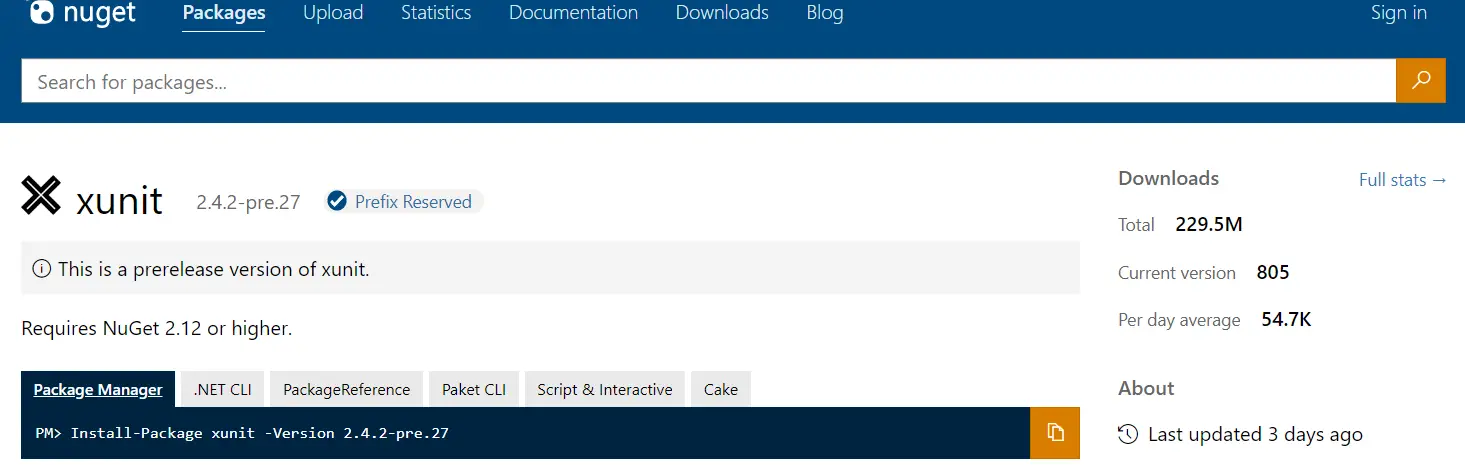Open the Packages page in navigation

coord(224,13)
